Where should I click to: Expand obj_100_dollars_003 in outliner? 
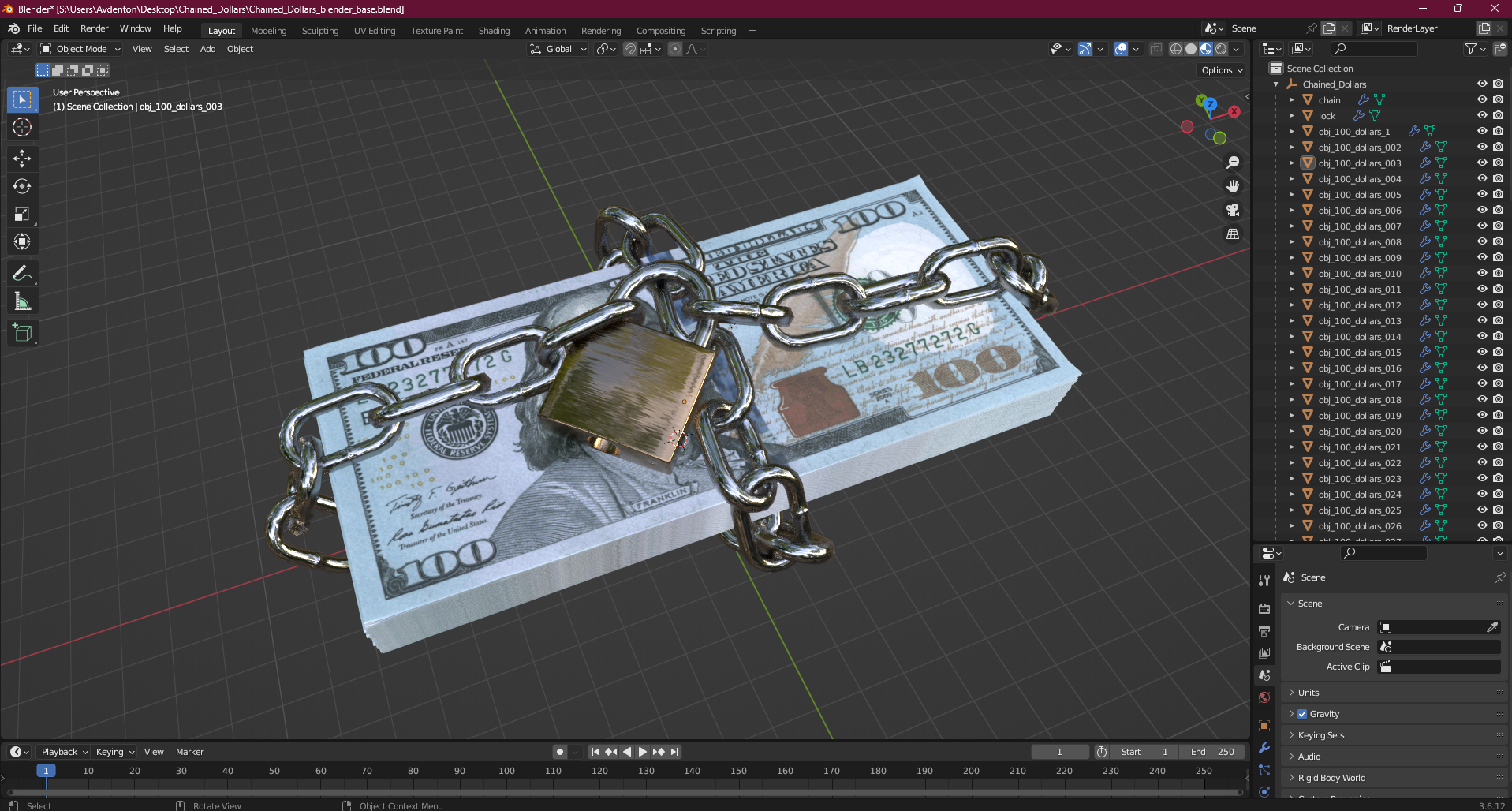1292,163
